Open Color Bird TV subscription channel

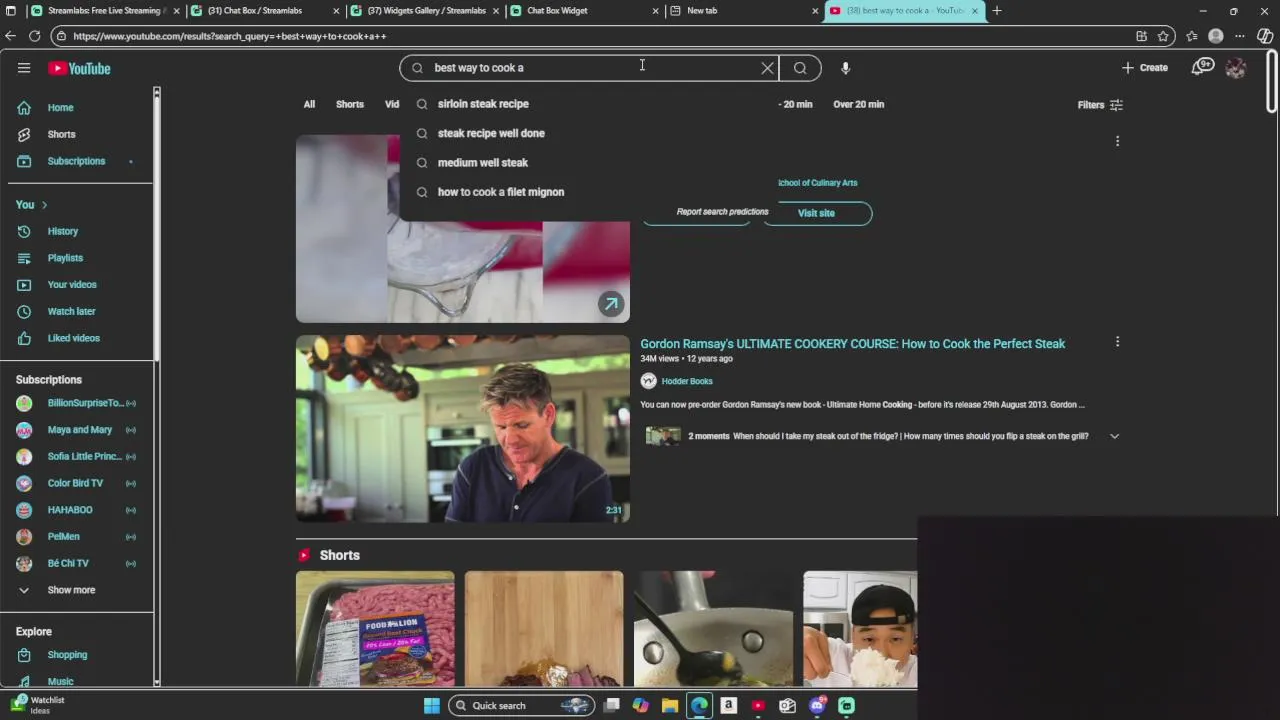pyautogui.click(x=75, y=483)
